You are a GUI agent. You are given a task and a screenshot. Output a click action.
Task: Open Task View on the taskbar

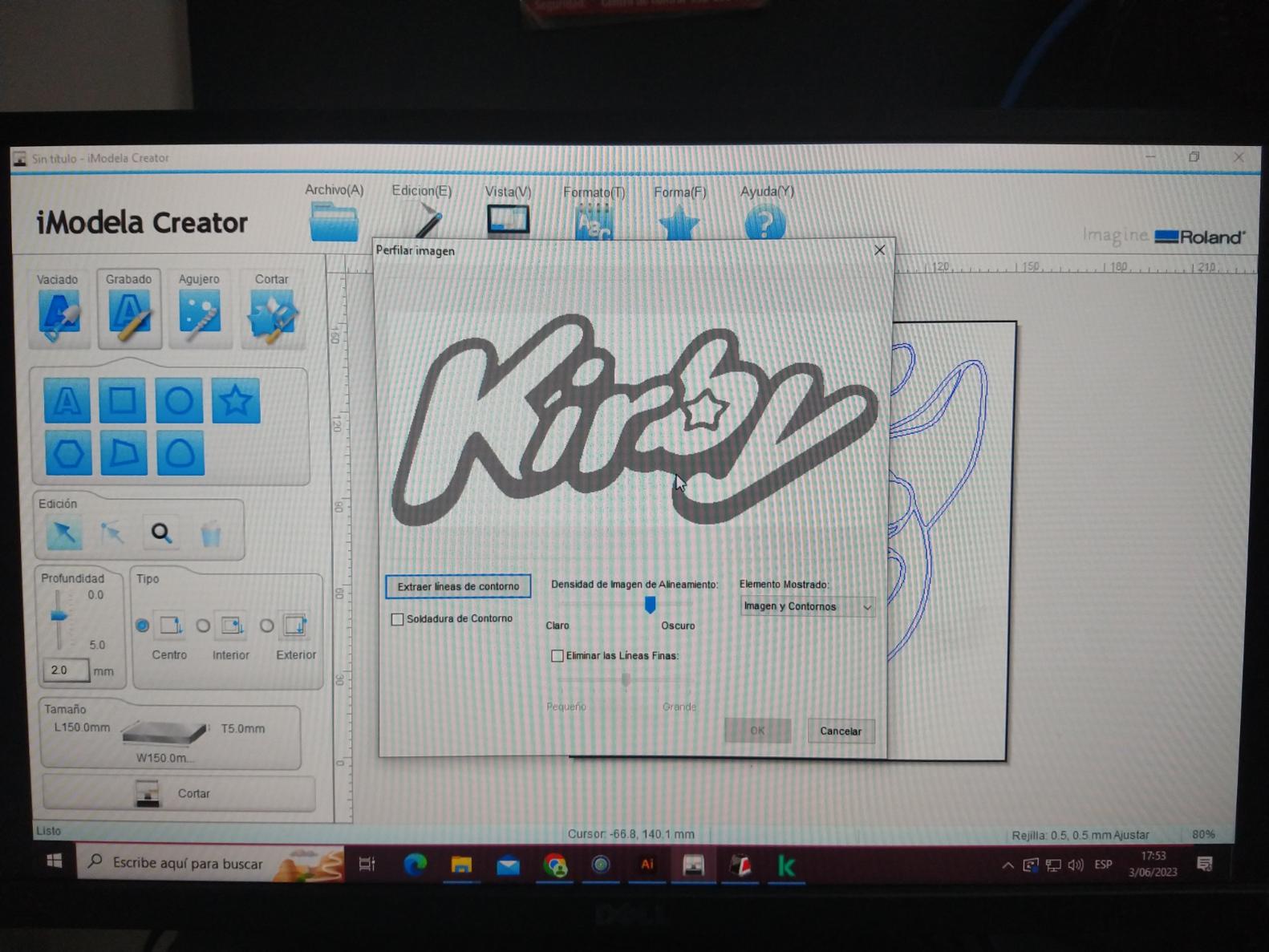coord(367,864)
